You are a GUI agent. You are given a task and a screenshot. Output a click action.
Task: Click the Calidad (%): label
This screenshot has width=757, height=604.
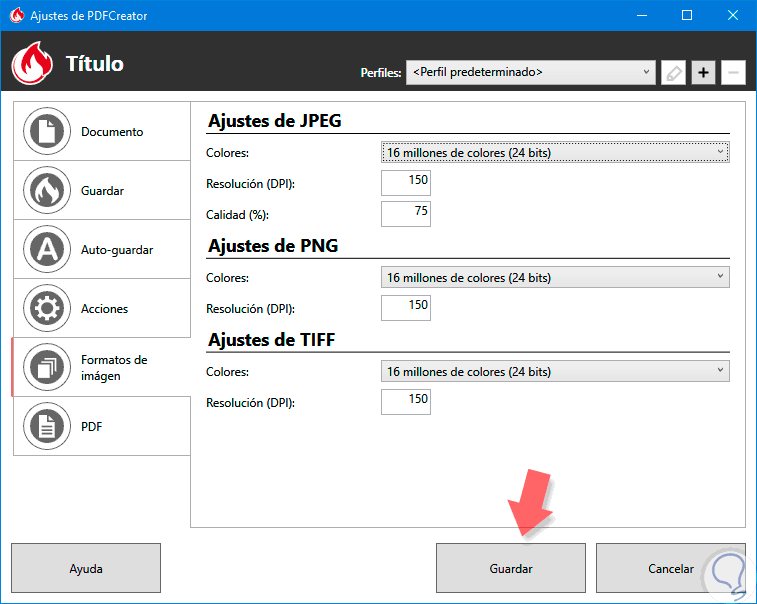237,215
